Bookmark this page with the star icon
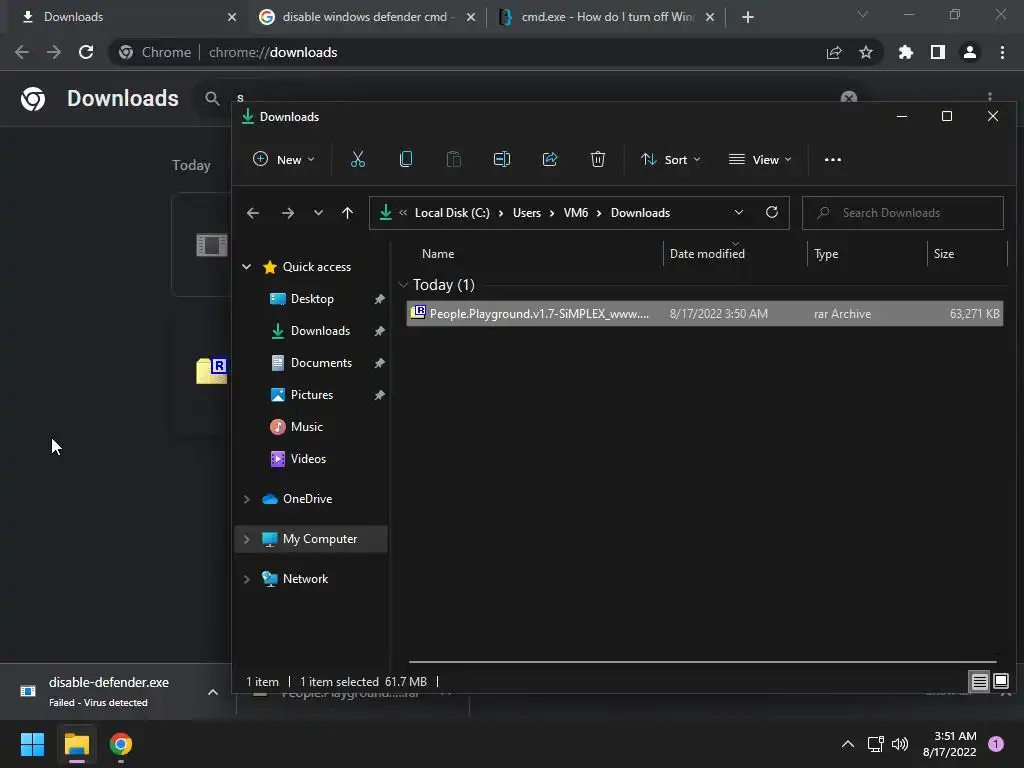 click(x=866, y=52)
